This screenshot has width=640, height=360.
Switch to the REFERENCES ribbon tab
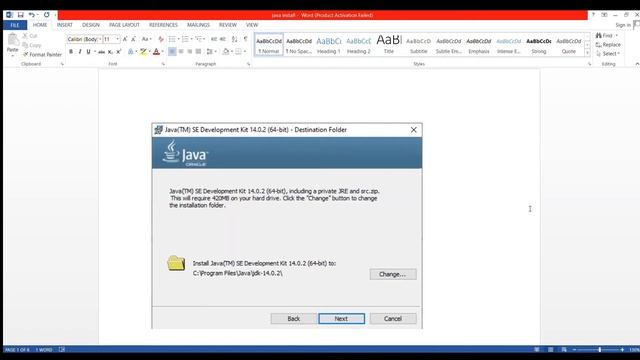click(163, 25)
